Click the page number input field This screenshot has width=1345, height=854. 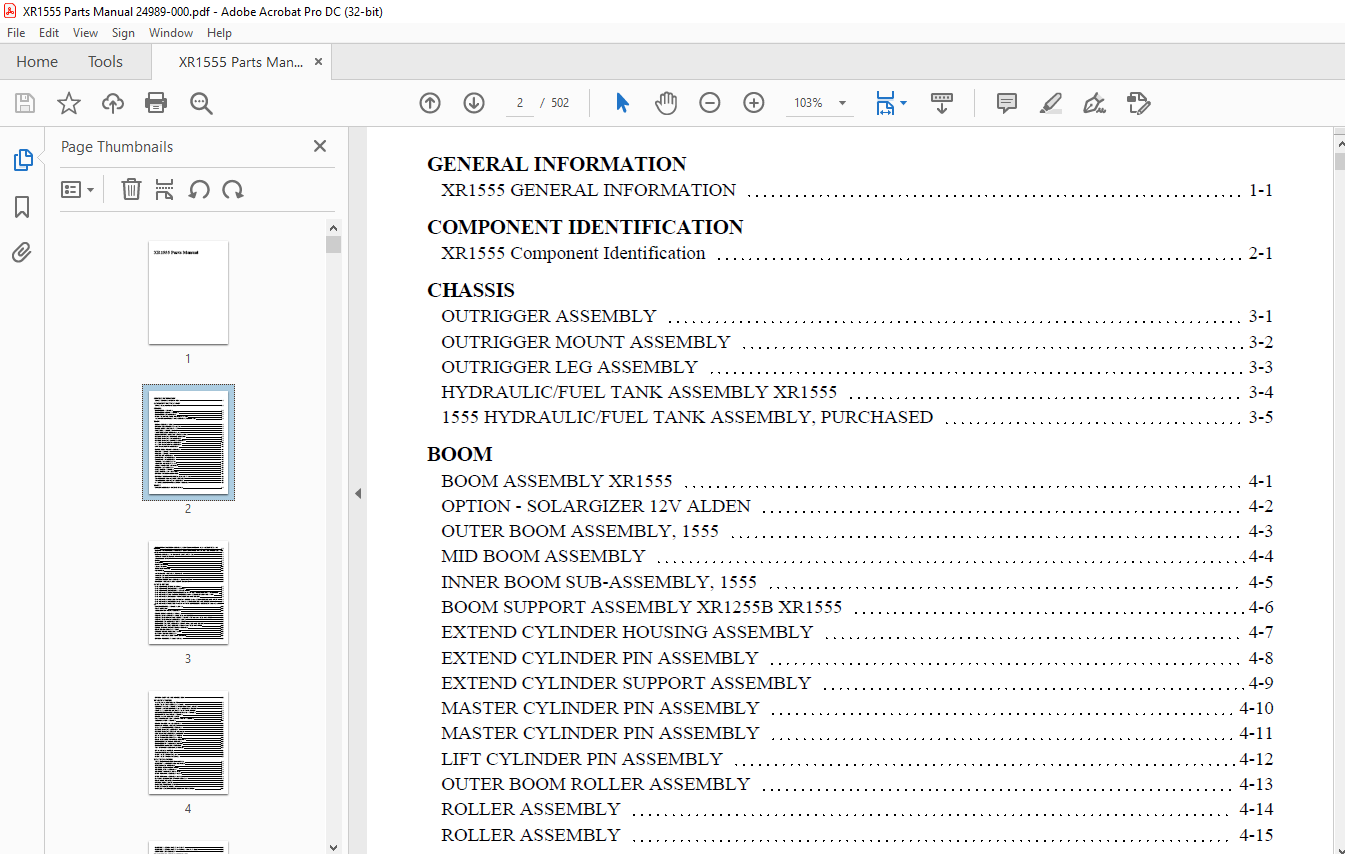click(x=520, y=103)
